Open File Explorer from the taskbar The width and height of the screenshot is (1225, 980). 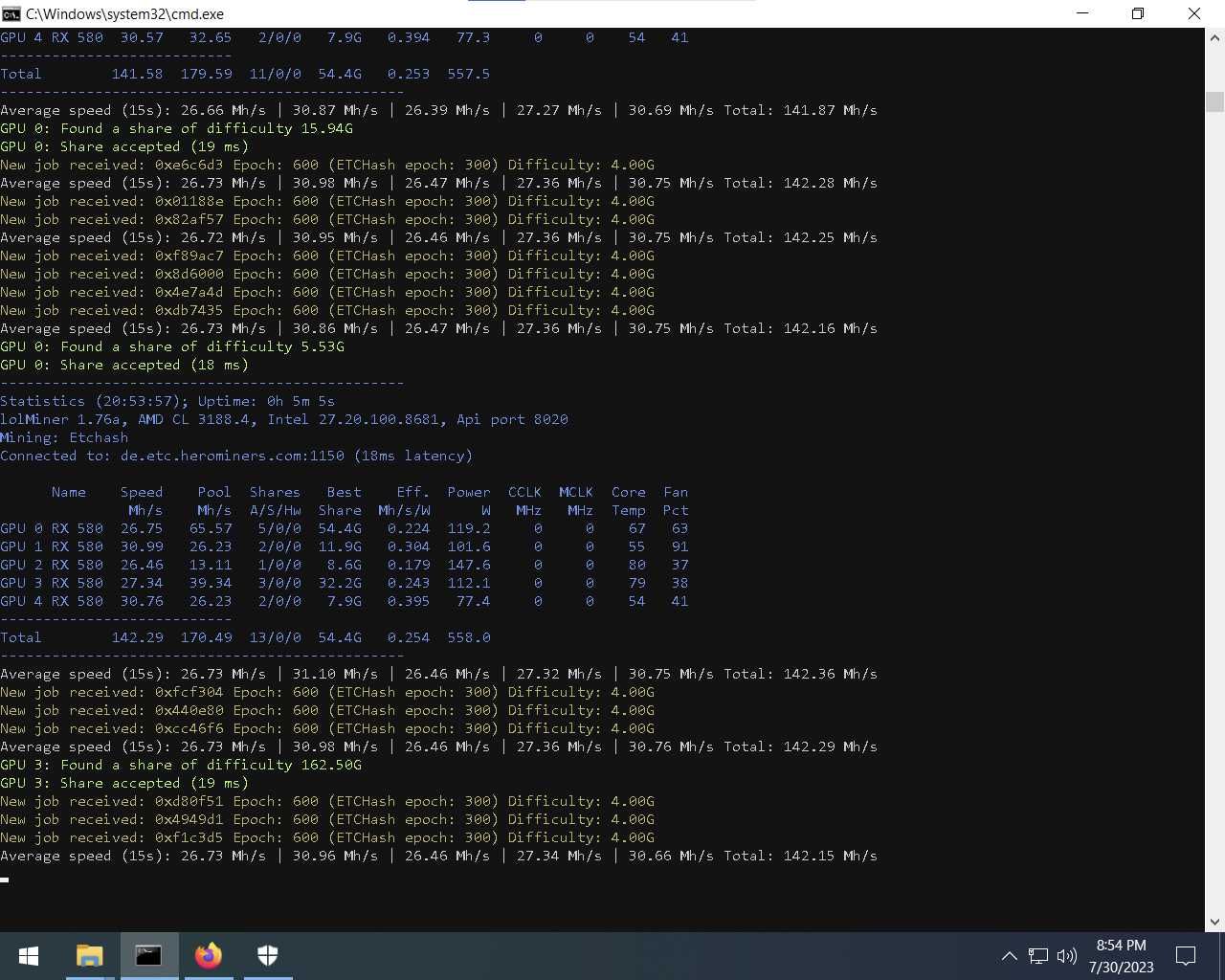(89, 956)
